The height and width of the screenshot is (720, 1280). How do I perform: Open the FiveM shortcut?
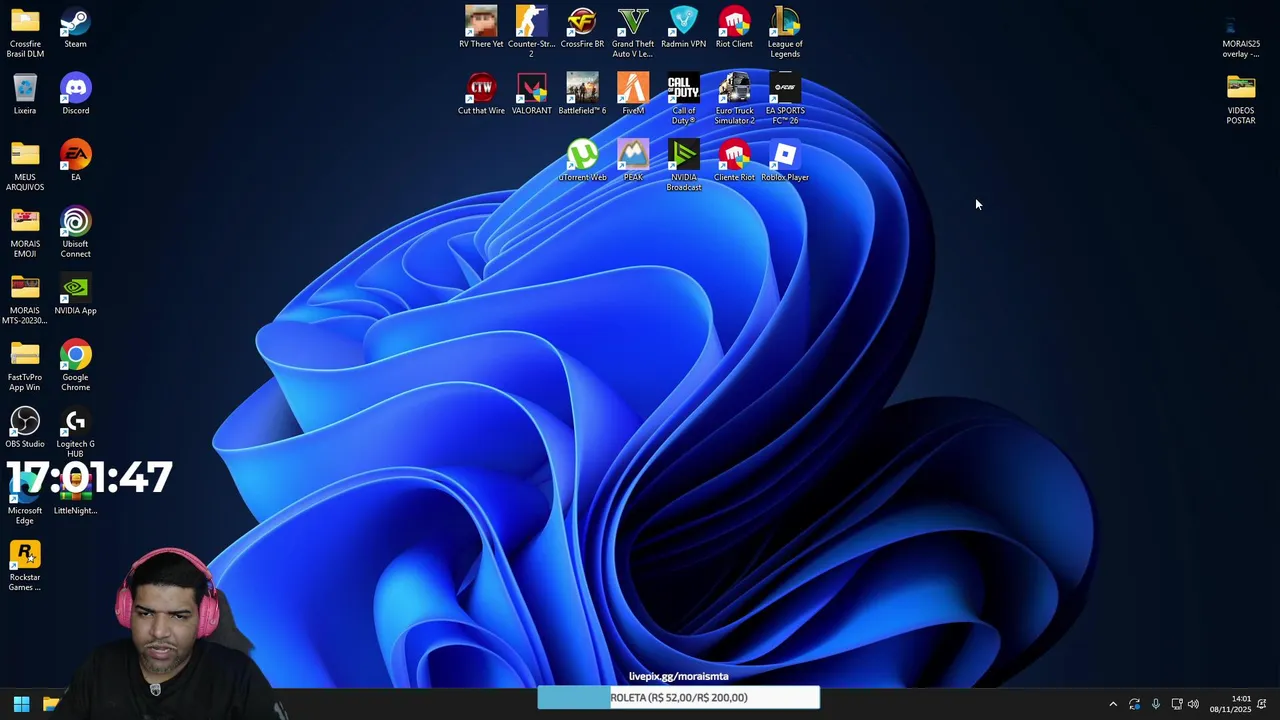tap(633, 94)
